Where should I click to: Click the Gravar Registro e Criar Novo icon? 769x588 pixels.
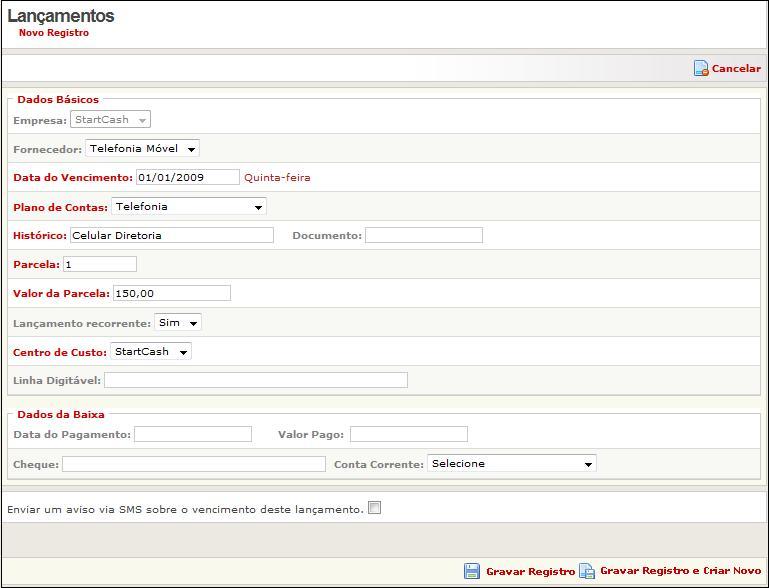pos(587,572)
